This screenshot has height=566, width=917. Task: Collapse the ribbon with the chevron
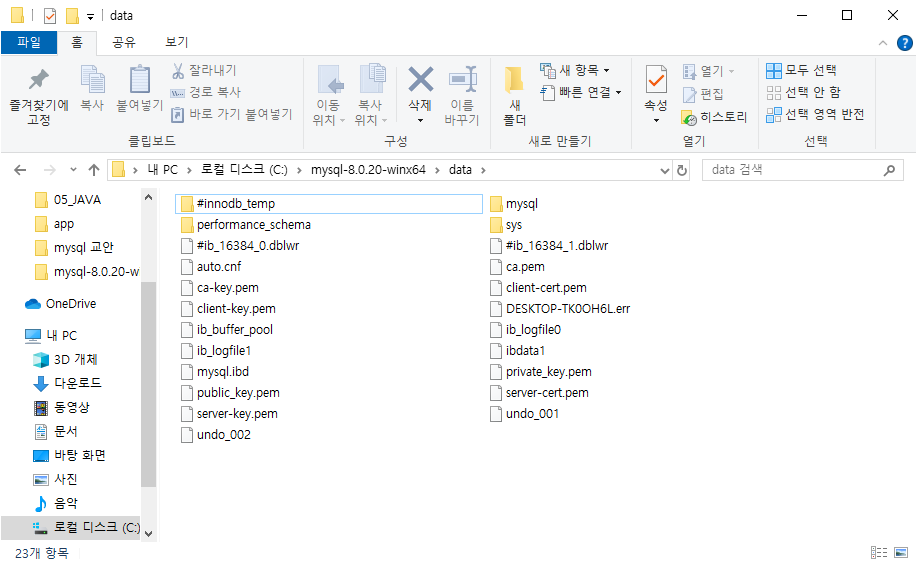[882, 43]
